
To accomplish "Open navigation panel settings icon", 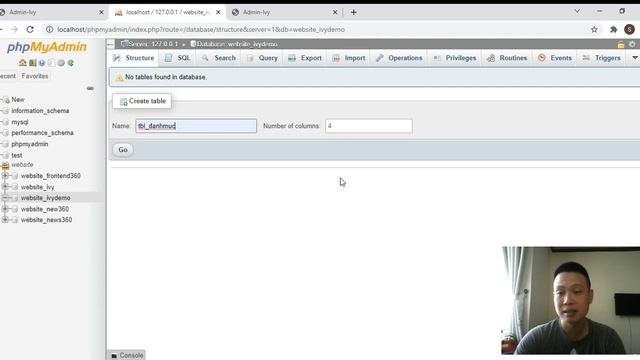I will pos(61,63).
